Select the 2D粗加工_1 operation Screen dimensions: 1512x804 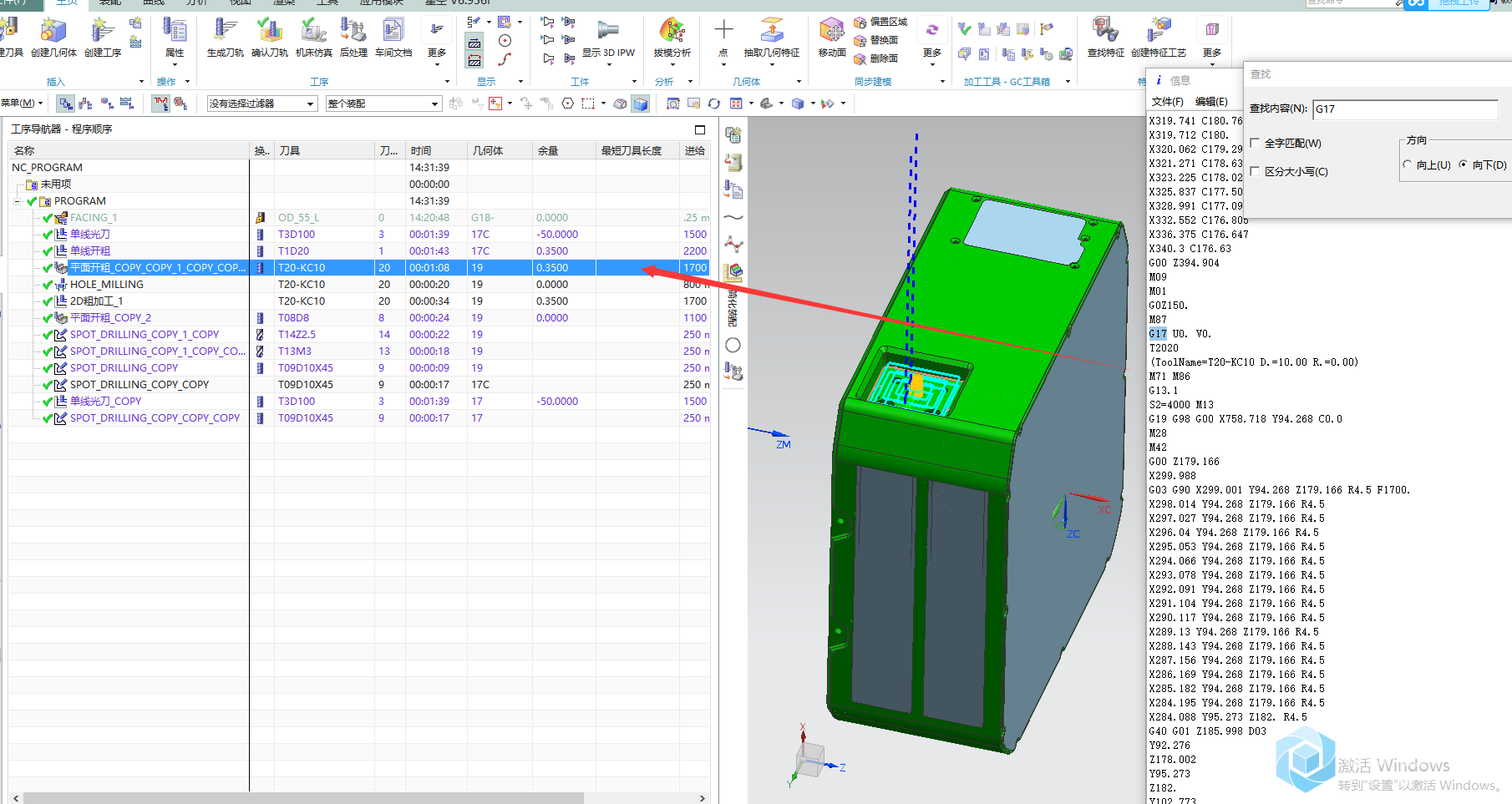tap(96, 301)
